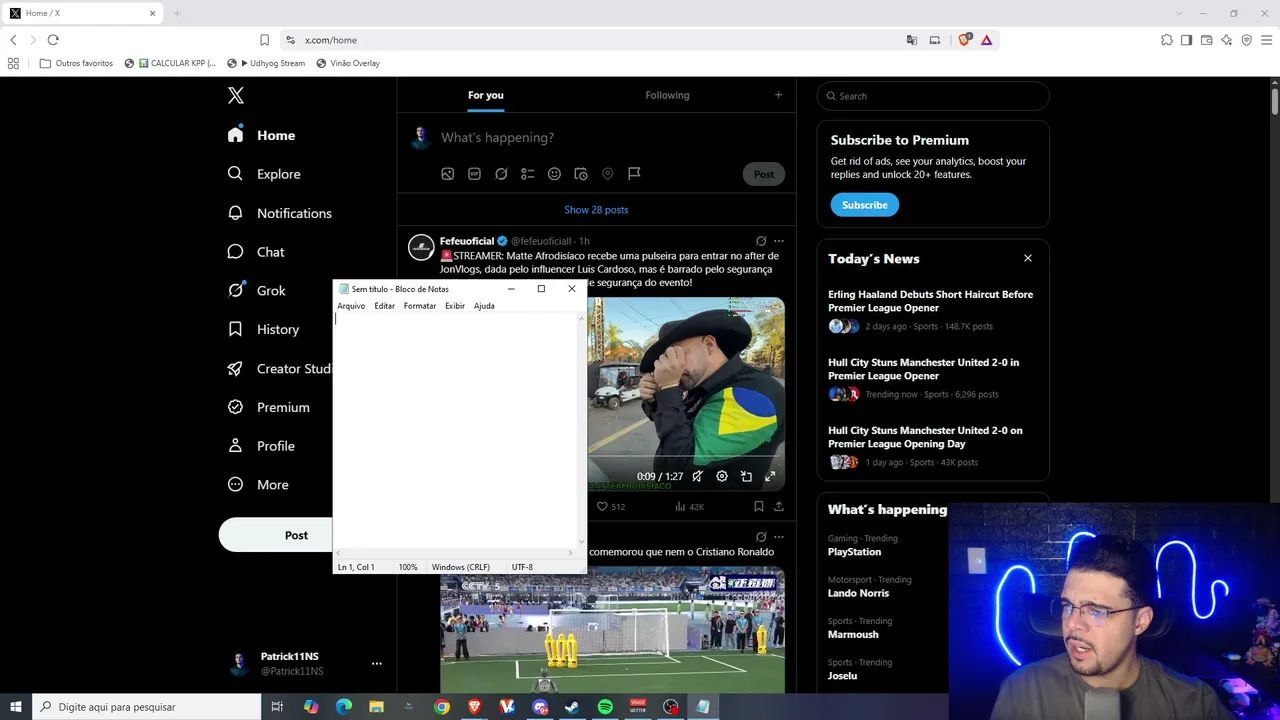Open Notifications in the X sidebar
Image resolution: width=1280 pixels, height=720 pixels.
pyautogui.click(x=279, y=213)
